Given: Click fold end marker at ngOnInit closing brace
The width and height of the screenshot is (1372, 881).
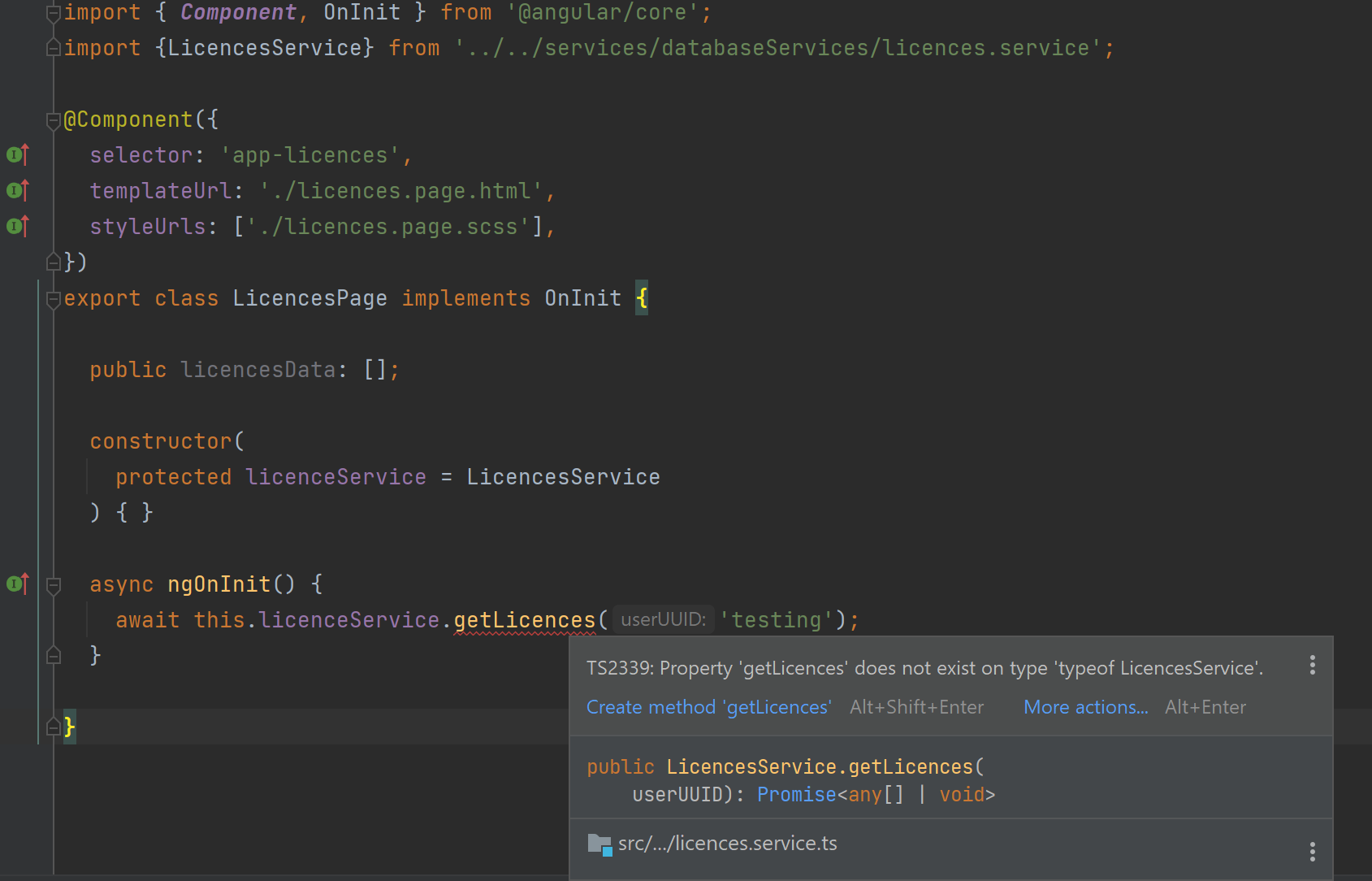Looking at the screenshot, I should click(54, 655).
